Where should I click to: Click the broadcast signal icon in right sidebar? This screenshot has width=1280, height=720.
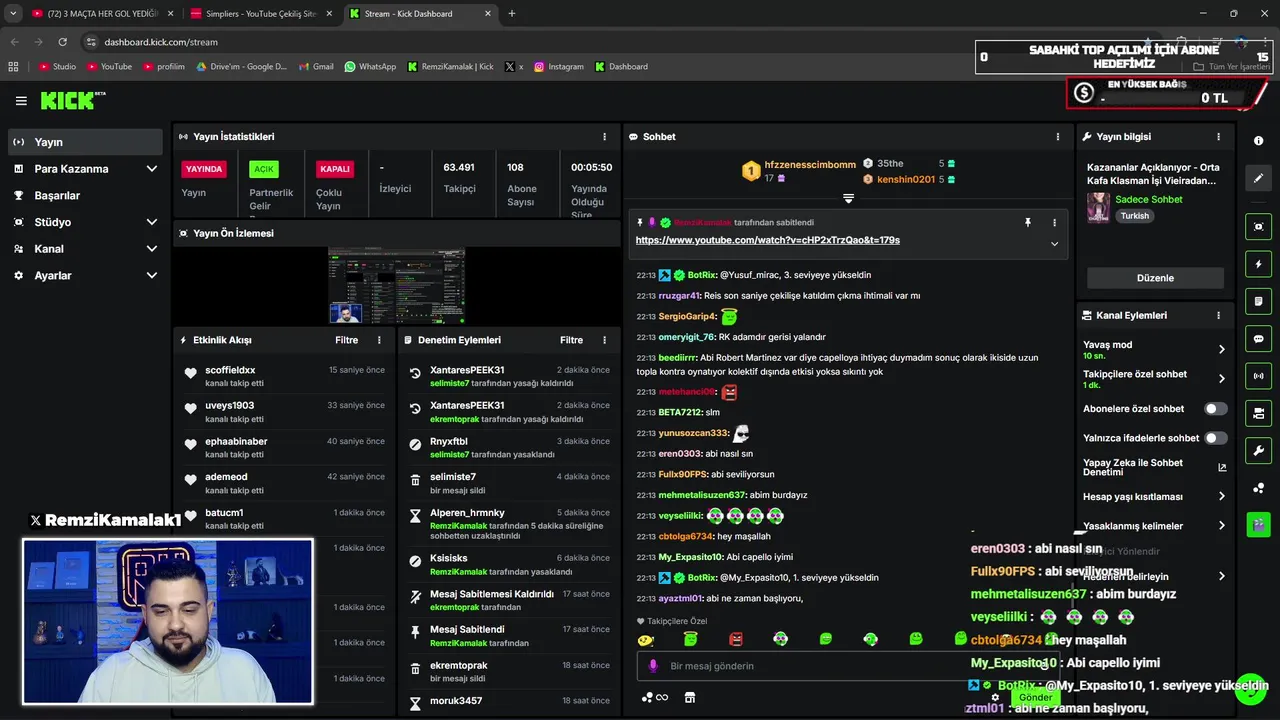[x=1259, y=376]
